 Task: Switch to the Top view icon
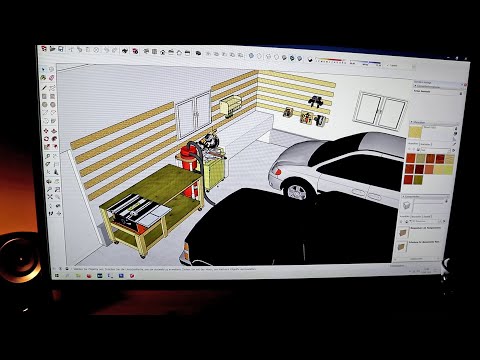pos(155,52)
